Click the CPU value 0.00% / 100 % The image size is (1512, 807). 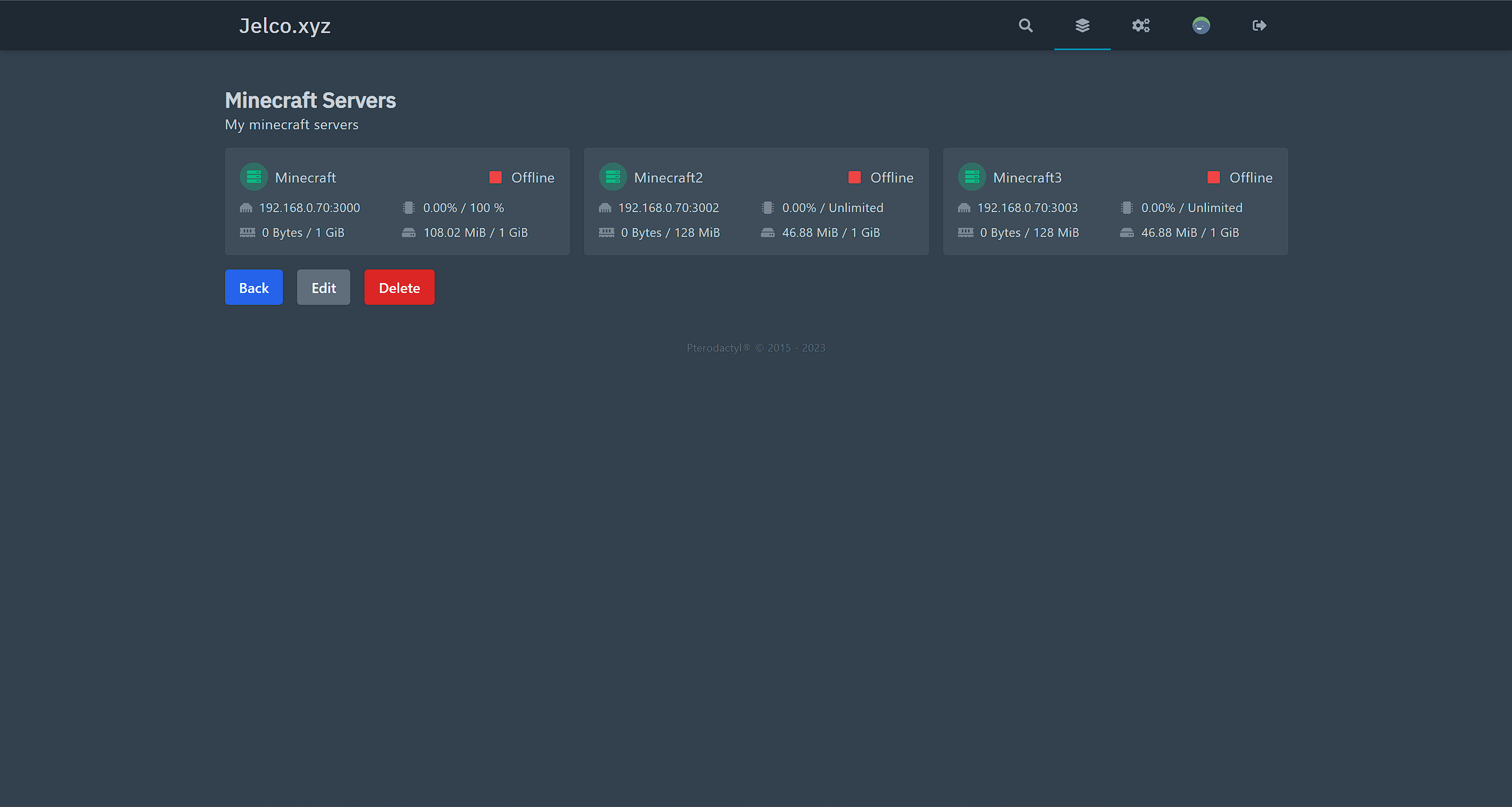click(x=464, y=208)
